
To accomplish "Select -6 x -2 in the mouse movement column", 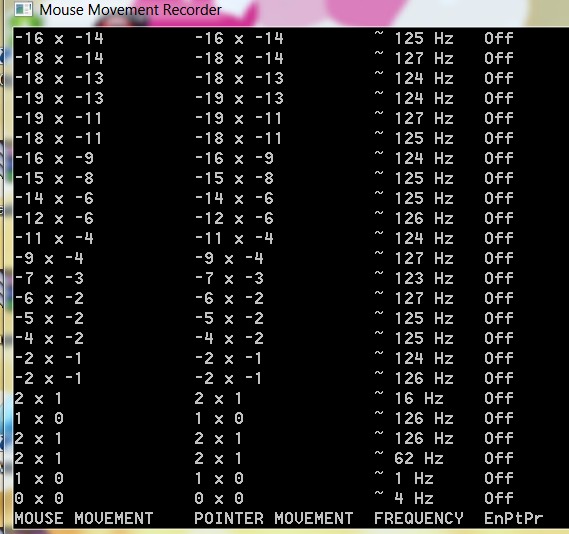I will coord(49,298).
